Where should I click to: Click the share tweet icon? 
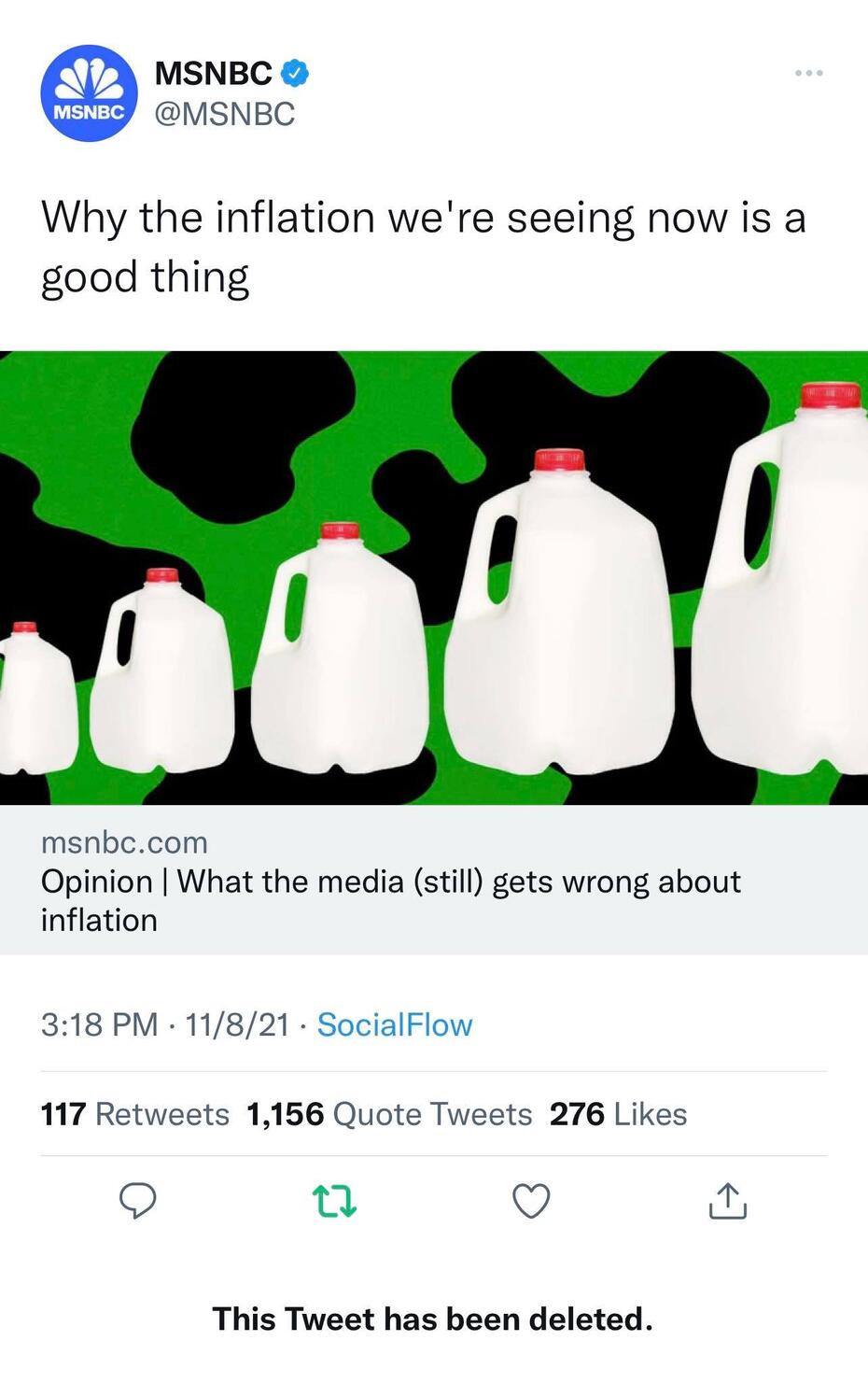728,1201
